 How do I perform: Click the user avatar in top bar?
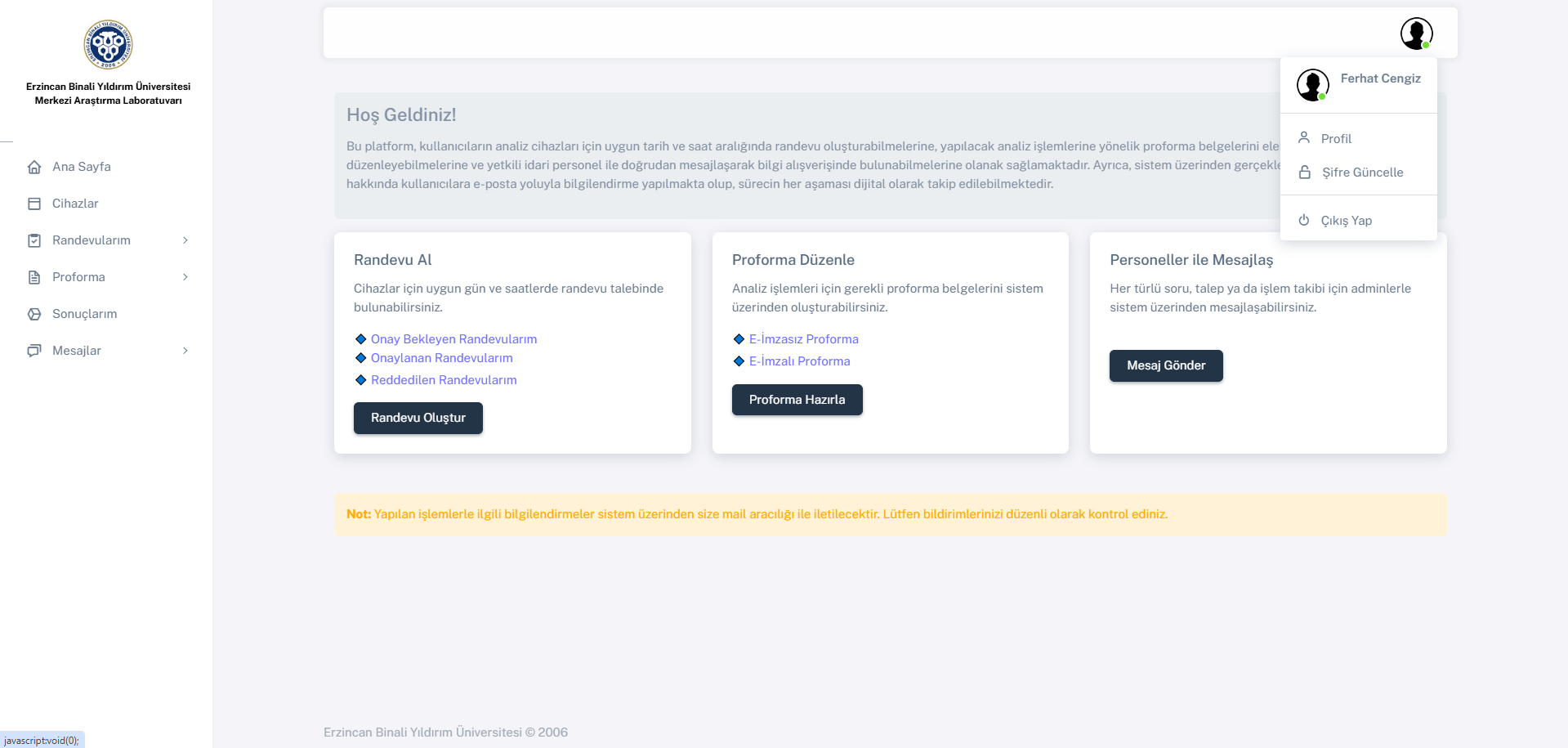pos(1416,34)
